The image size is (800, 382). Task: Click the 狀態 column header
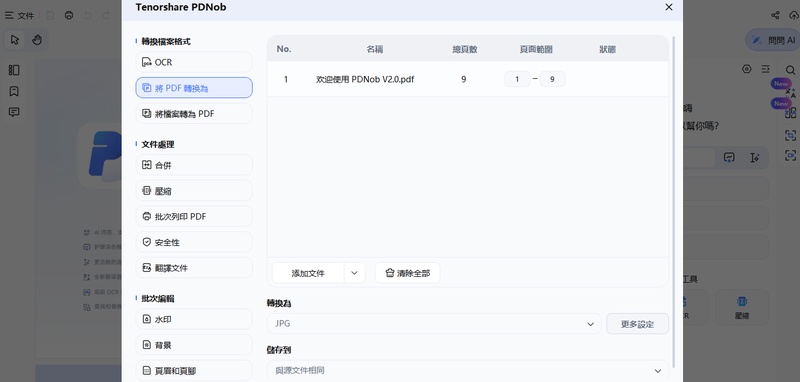coord(608,49)
